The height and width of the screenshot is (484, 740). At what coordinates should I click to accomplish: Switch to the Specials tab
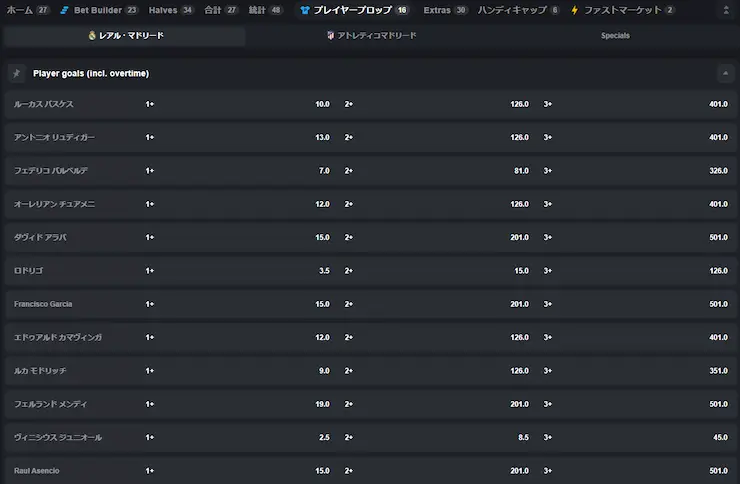[x=615, y=36]
